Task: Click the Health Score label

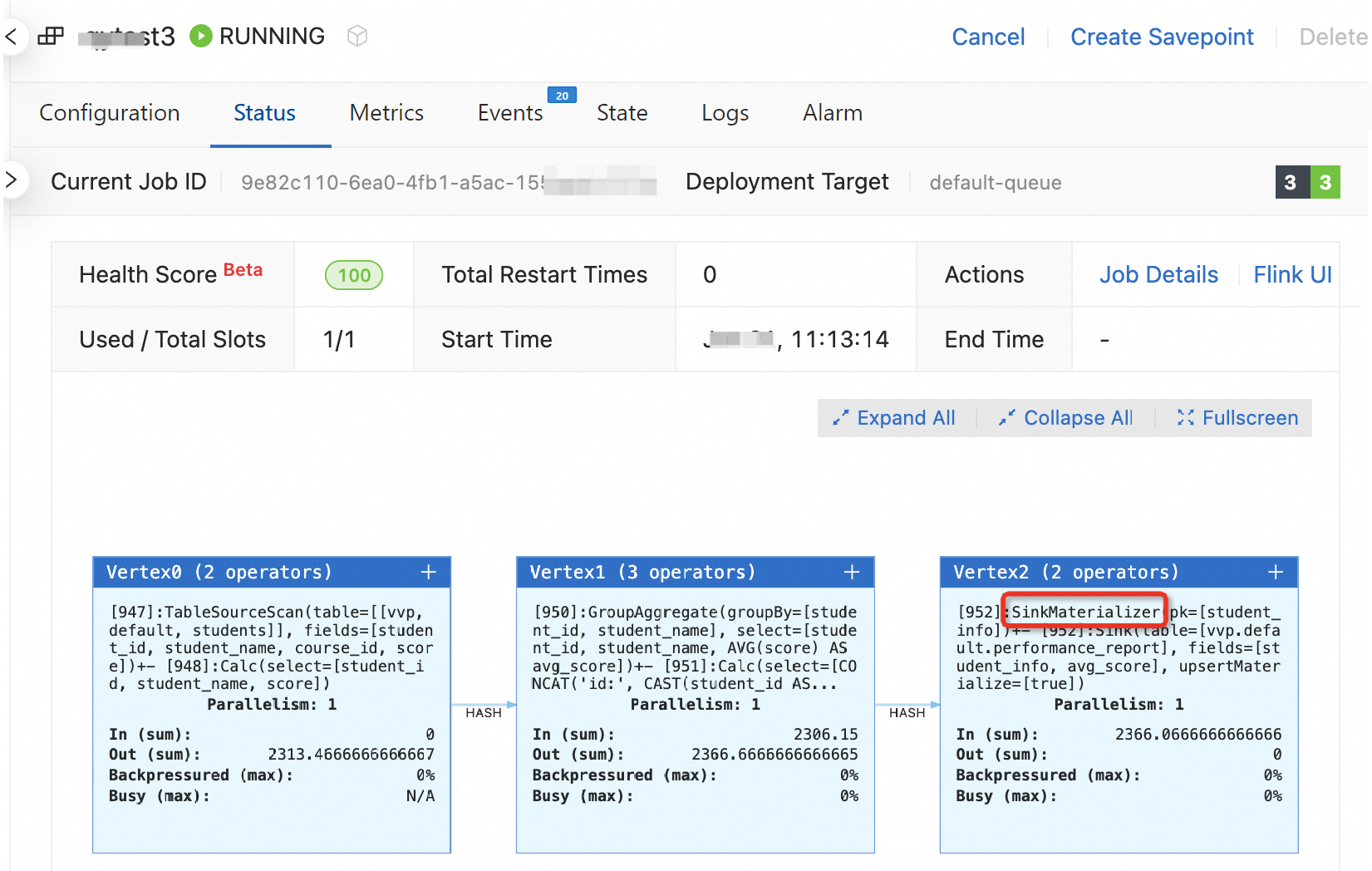Action: coord(148,275)
